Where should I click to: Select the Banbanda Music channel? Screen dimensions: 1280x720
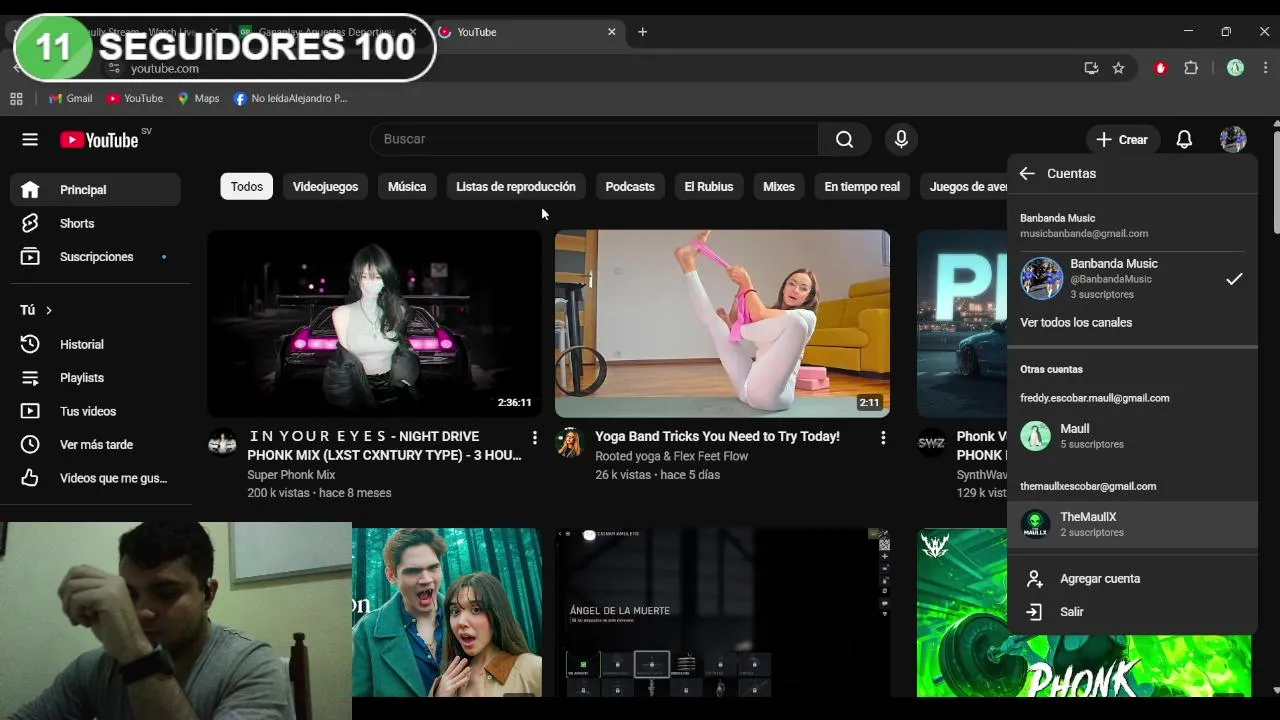(x=1132, y=279)
